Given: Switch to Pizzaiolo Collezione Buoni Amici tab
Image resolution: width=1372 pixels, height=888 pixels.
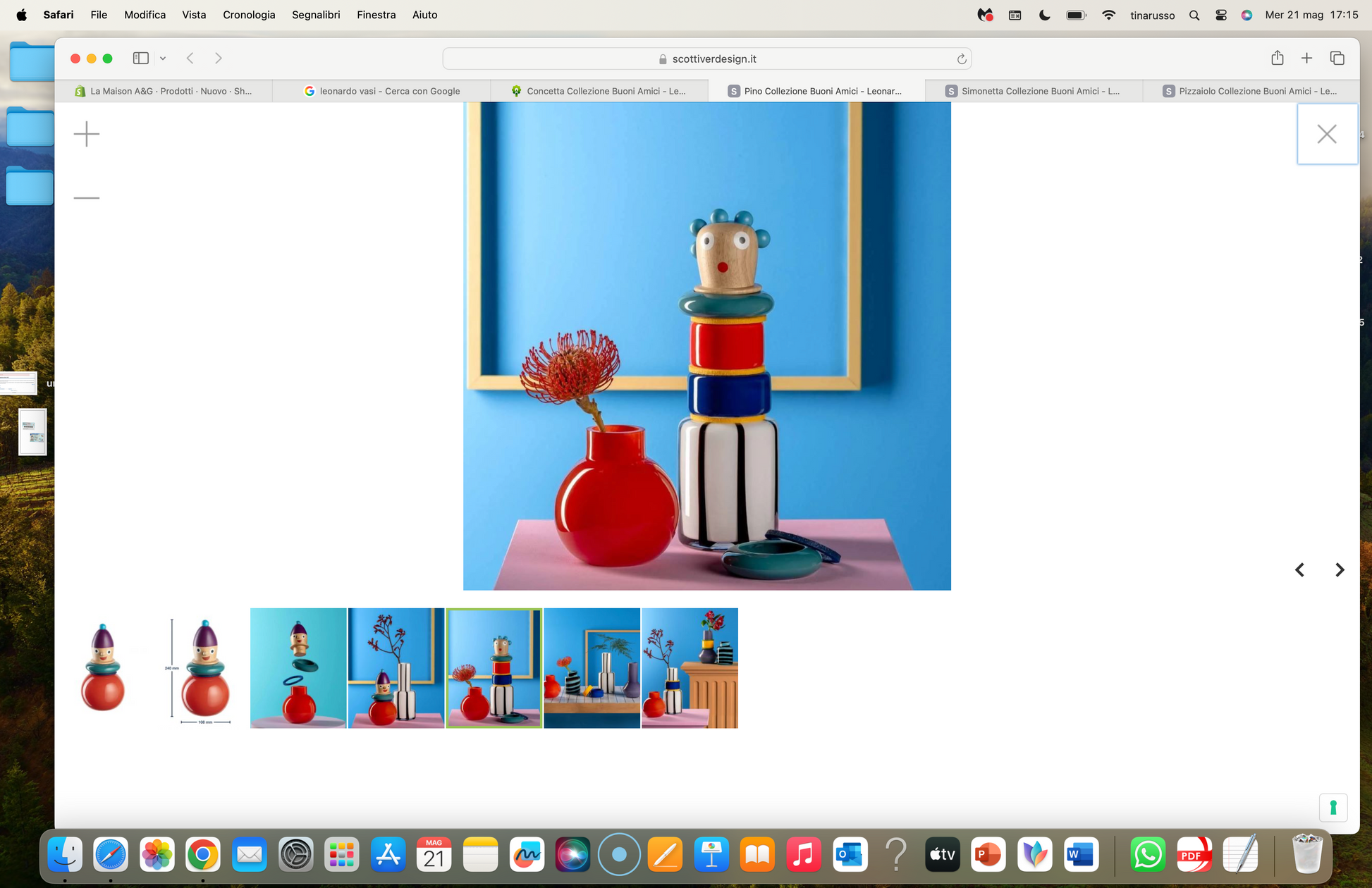Looking at the screenshot, I should pos(1251,91).
